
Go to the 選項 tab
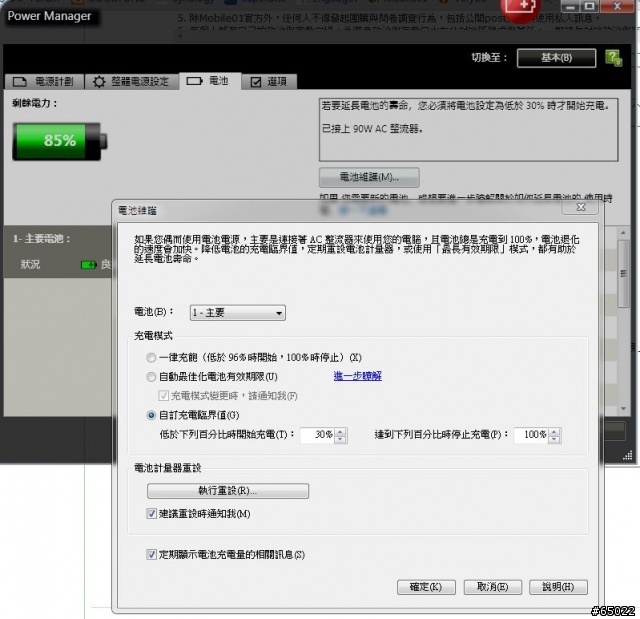point(269,82)
